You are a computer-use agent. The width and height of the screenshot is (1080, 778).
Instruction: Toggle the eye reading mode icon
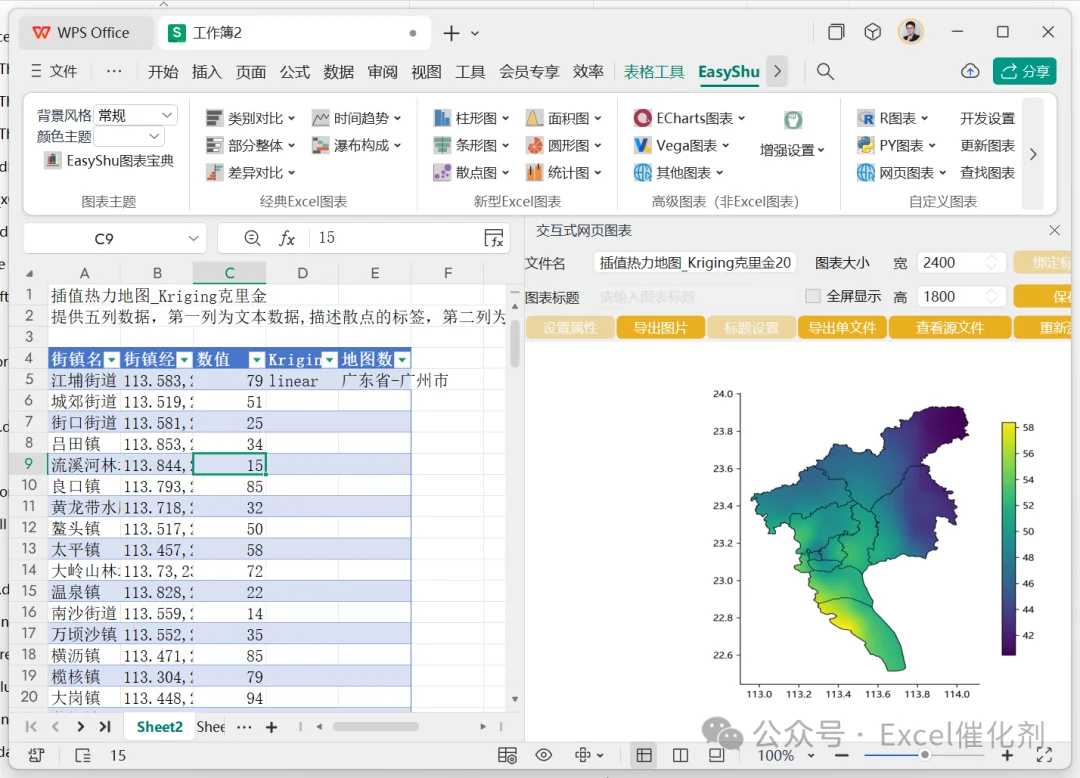tap(543, 755)
